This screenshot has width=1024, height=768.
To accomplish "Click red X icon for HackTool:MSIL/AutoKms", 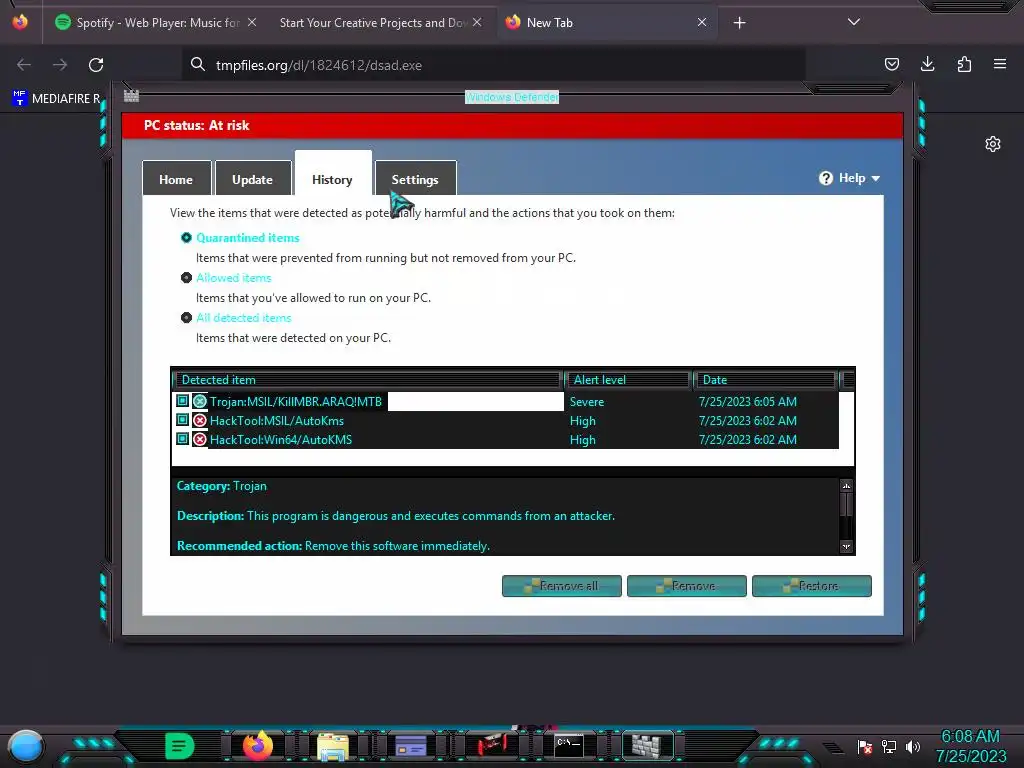I will pos(200,421).
